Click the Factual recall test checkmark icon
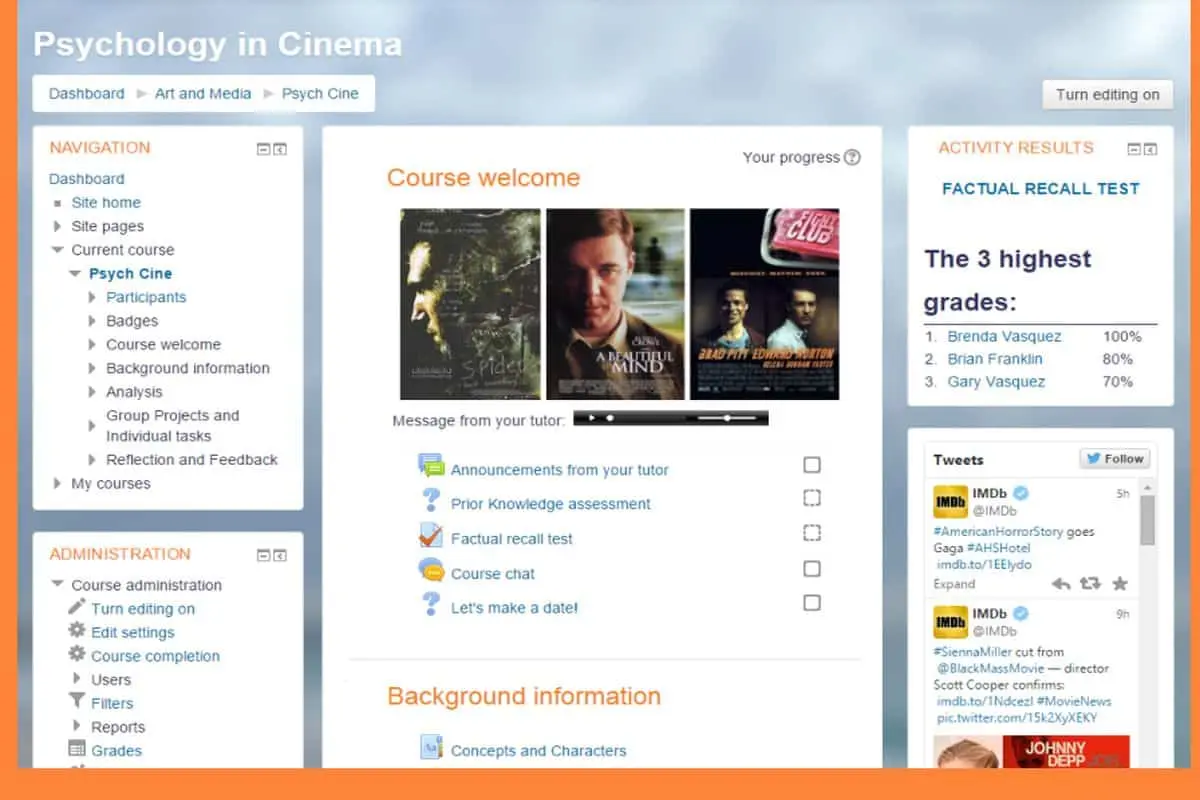 point(431,536)
